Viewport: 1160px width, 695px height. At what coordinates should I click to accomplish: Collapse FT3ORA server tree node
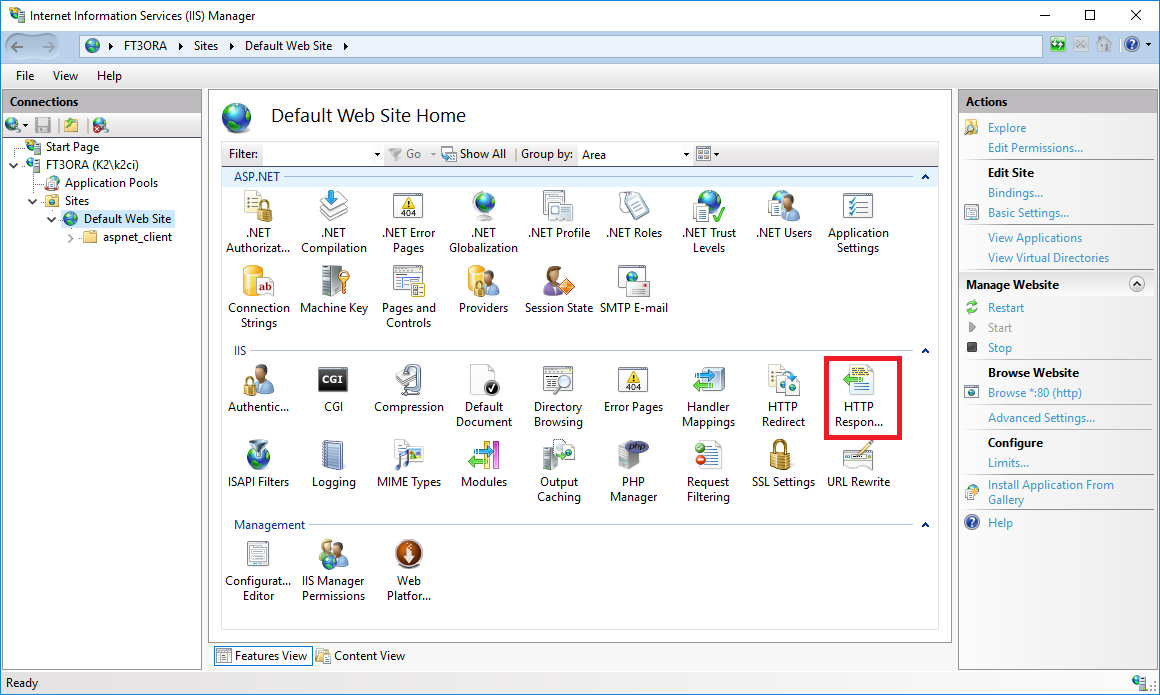13,165
